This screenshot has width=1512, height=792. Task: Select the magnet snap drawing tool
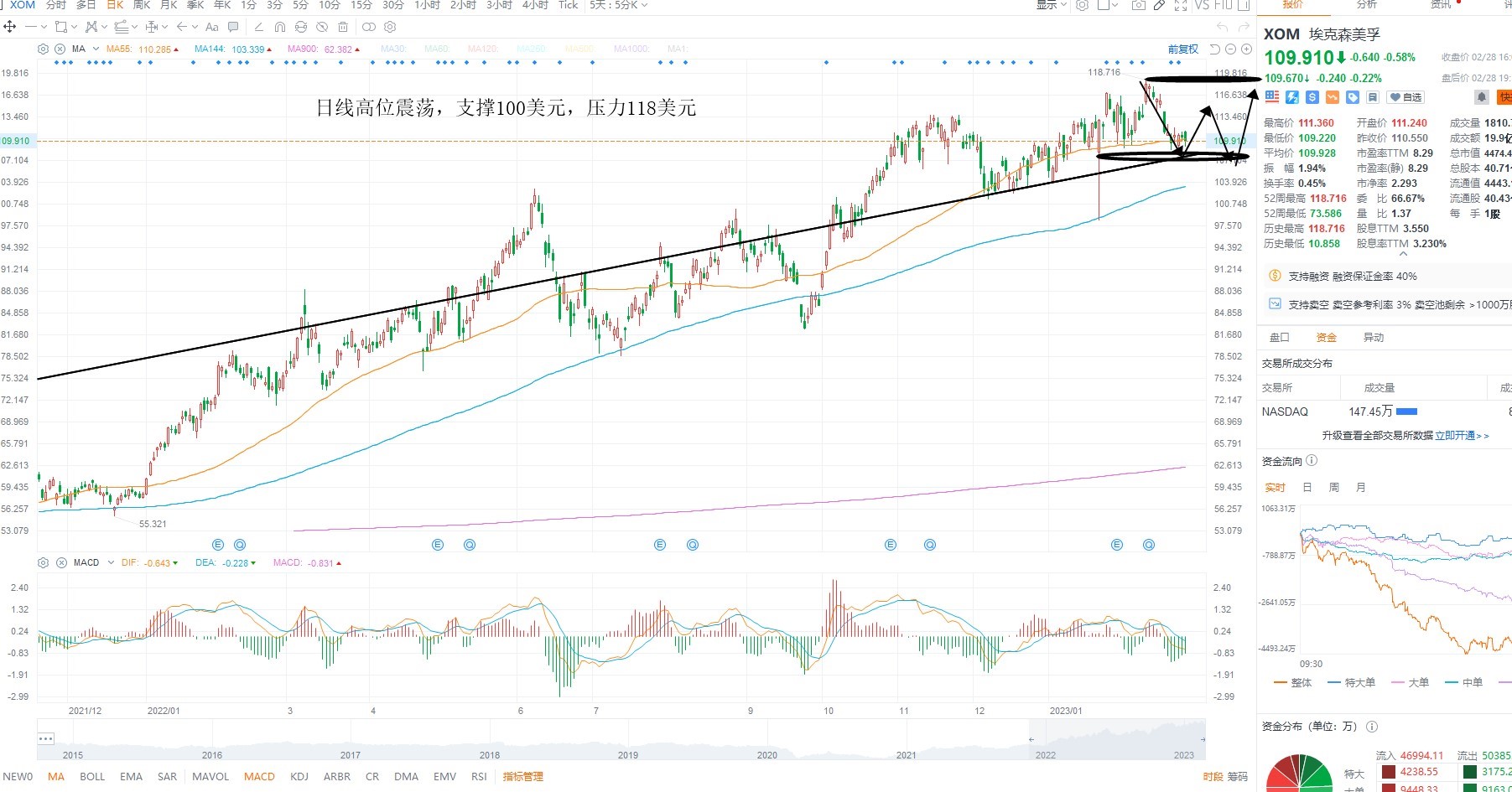[279, 27]
